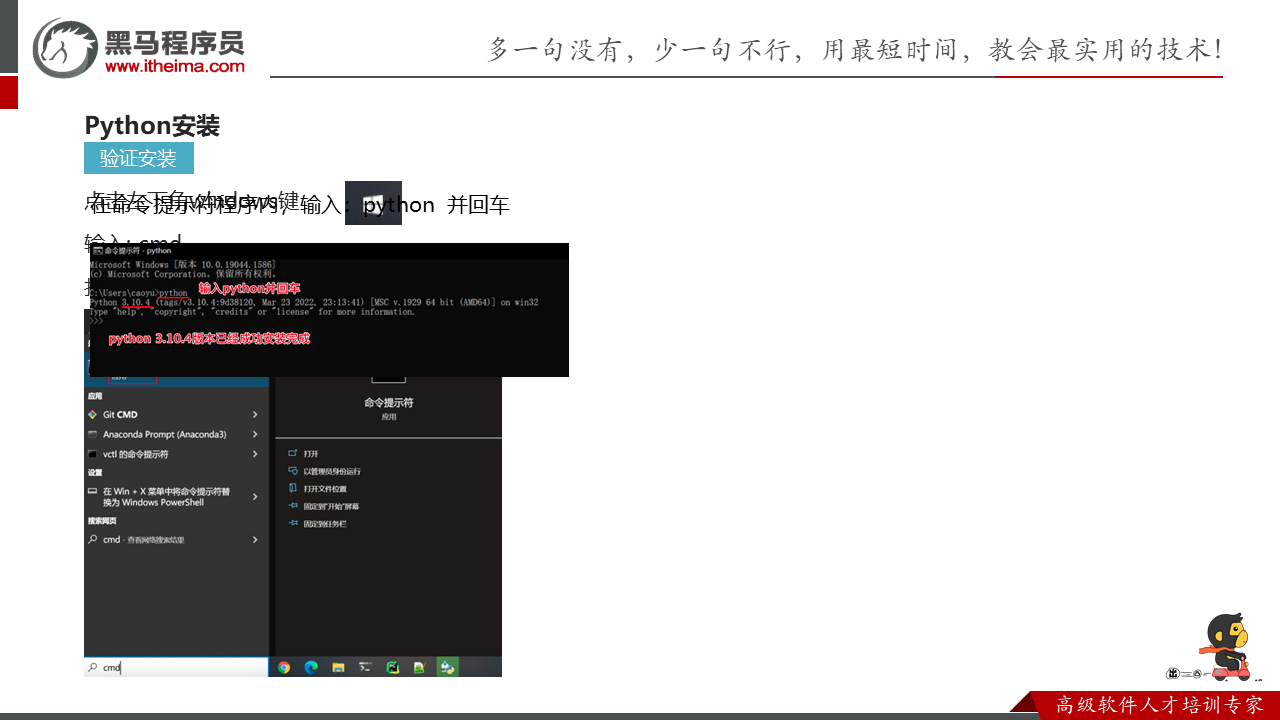Click 打开 to open the command prompt
Viewport: 1280px width, 720px height.
point(311,454)
